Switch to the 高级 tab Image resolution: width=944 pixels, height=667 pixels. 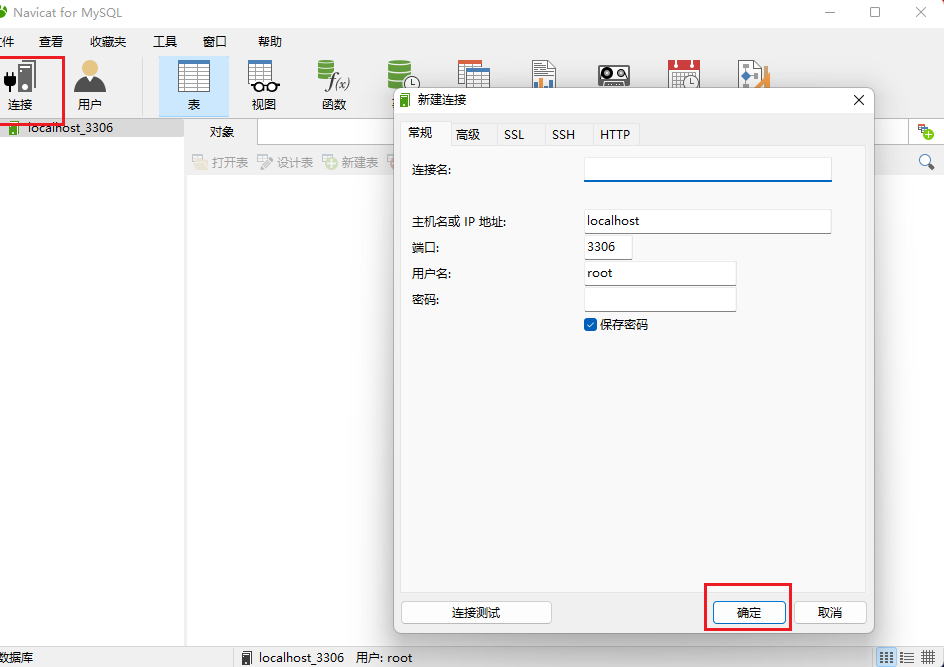[x=467, y=134]
